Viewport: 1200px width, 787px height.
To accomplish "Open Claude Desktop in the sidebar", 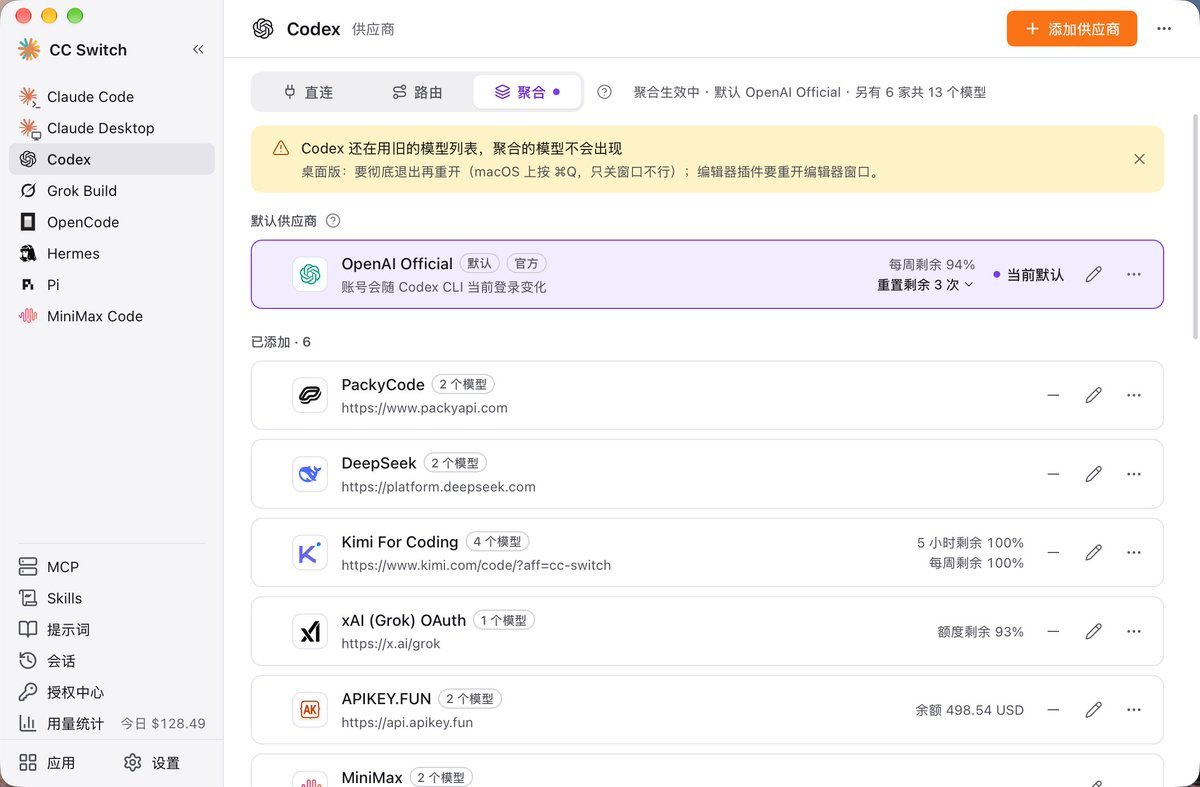I will point(112,128).
